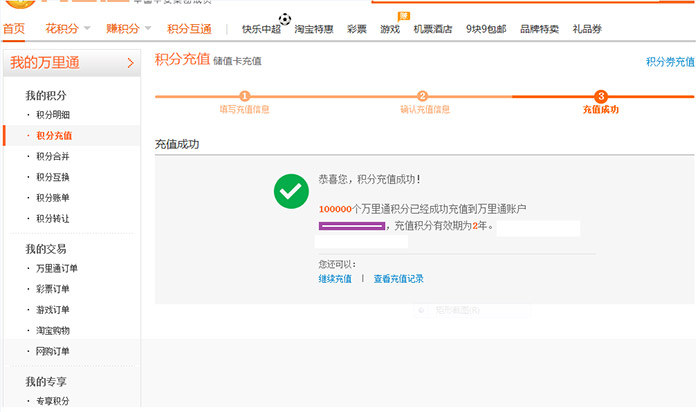
Task: Click 继续充值 link
Action: [335, 279]
